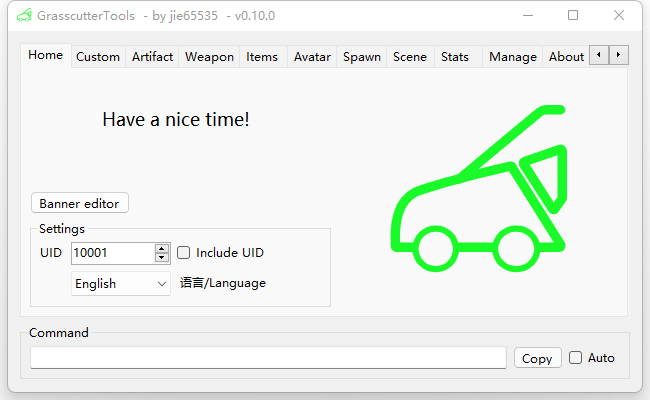Image resolution: width=650 pixels, height=400 pixels.
Task: Click the Banner editor button
Action: click(79, 203)
